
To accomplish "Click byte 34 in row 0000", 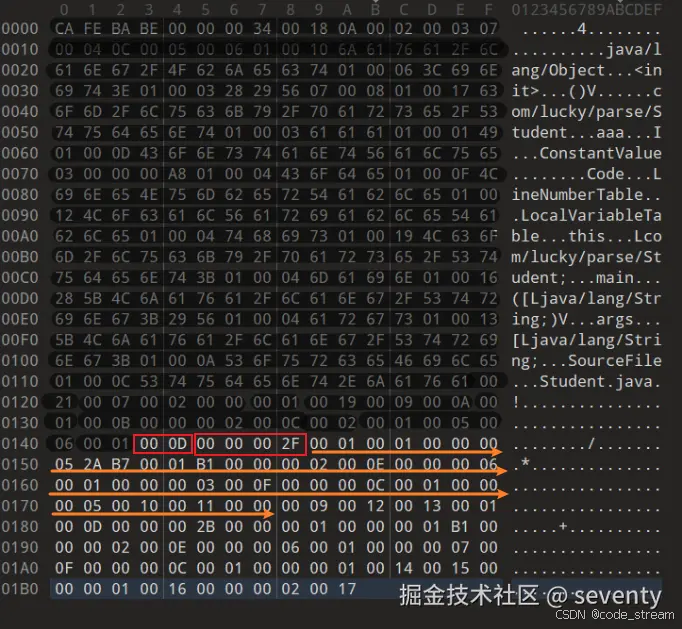I will tap(262, 29).
